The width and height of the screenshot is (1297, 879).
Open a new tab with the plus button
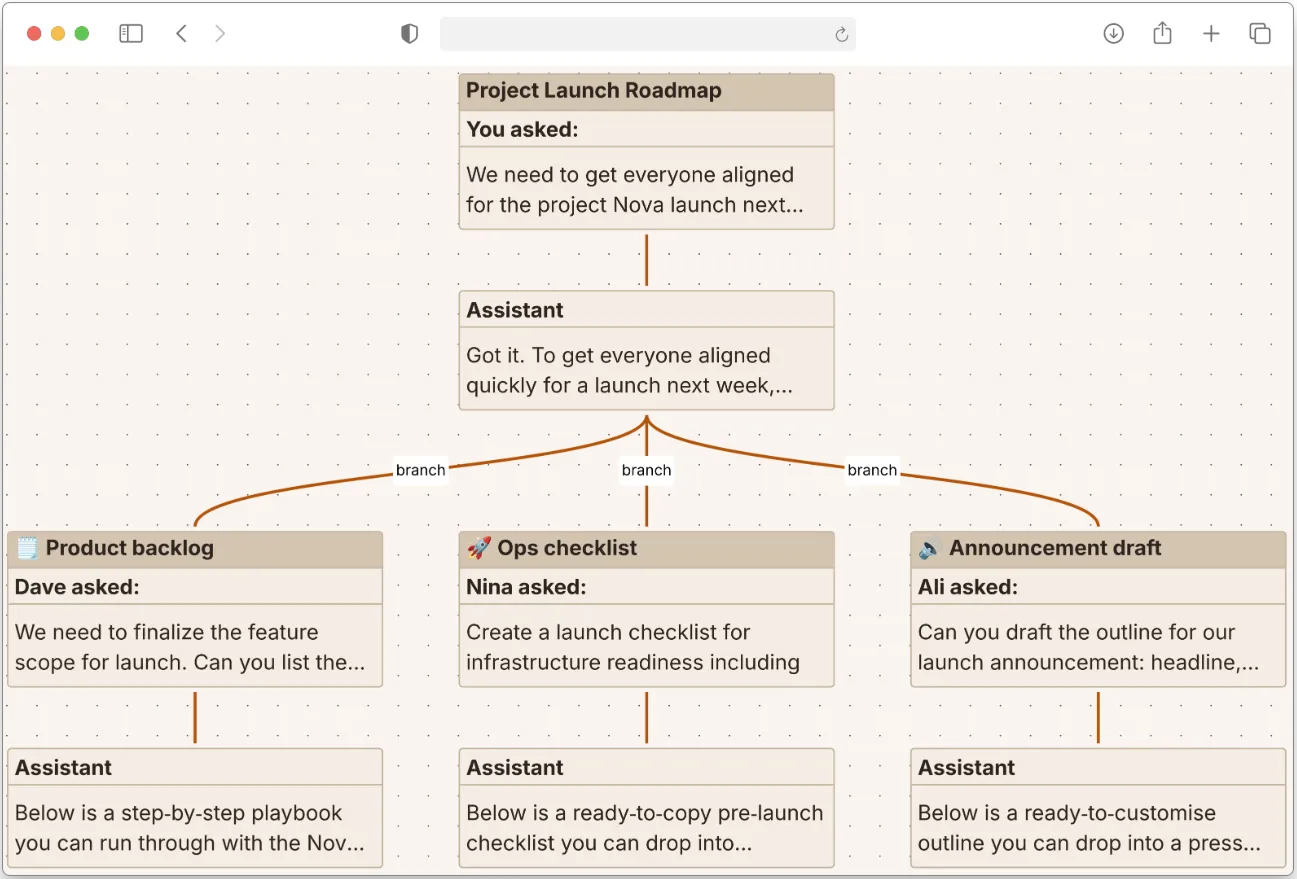pyautogui.click(x=1210, y=33)
